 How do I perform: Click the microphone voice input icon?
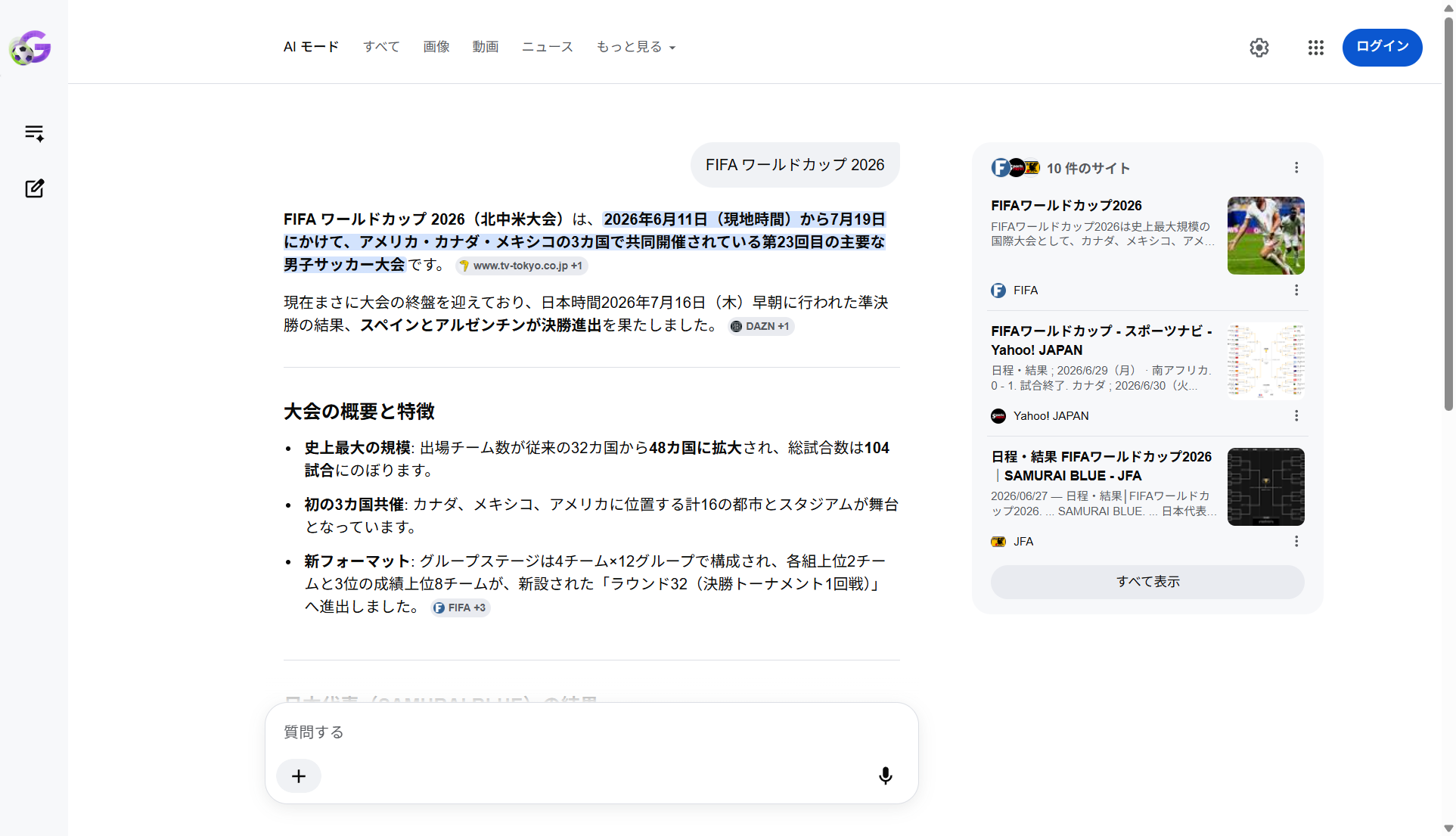click(885, 775)
